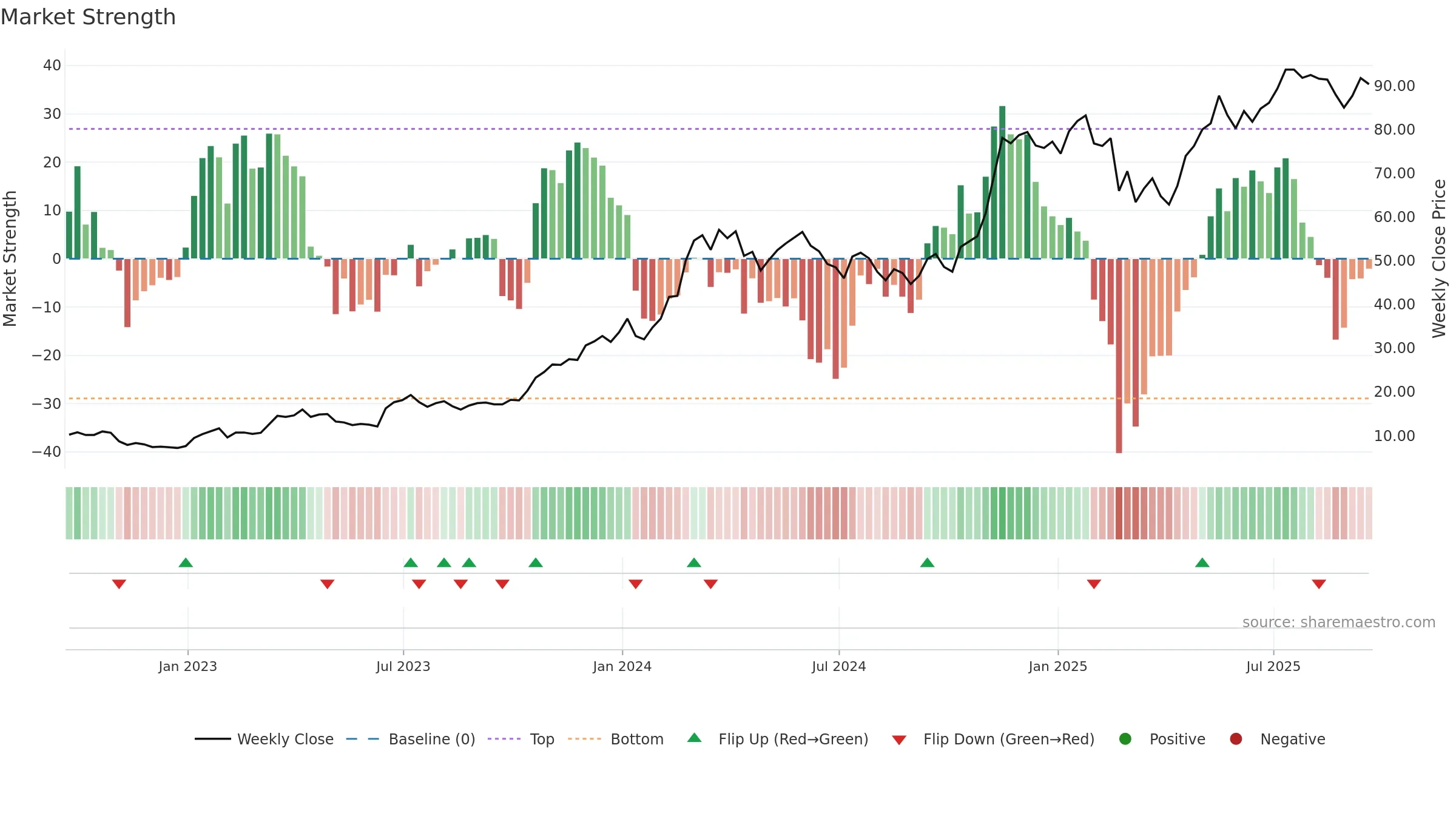Click the Baseline (0) legend entry

coord(411,739)
